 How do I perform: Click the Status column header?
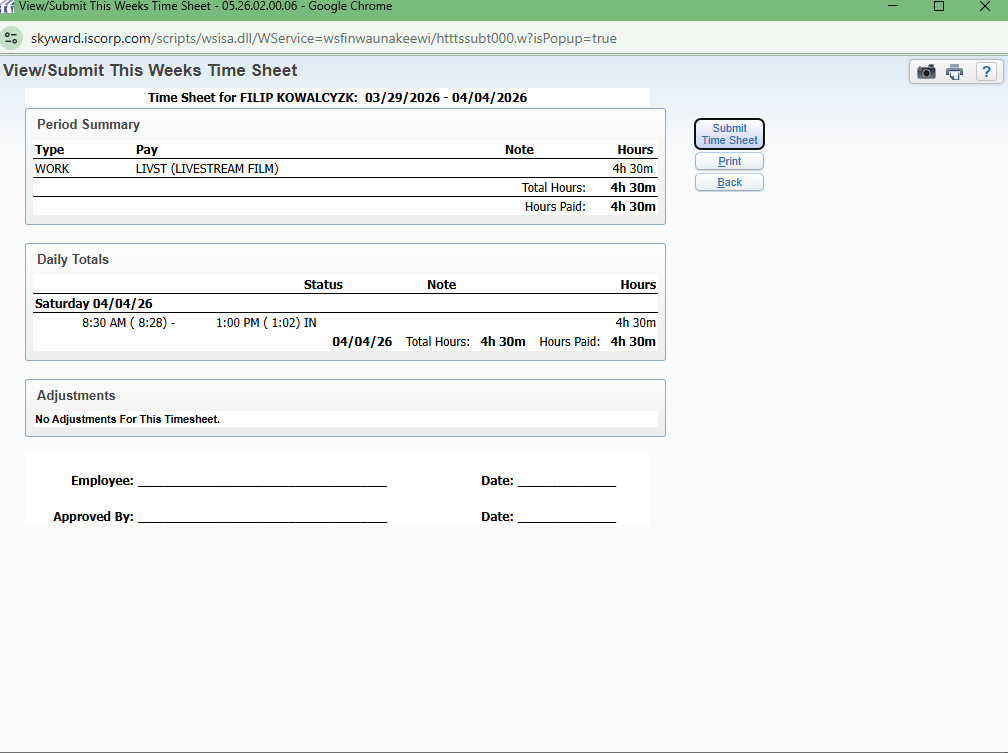(x=323, y=284)
